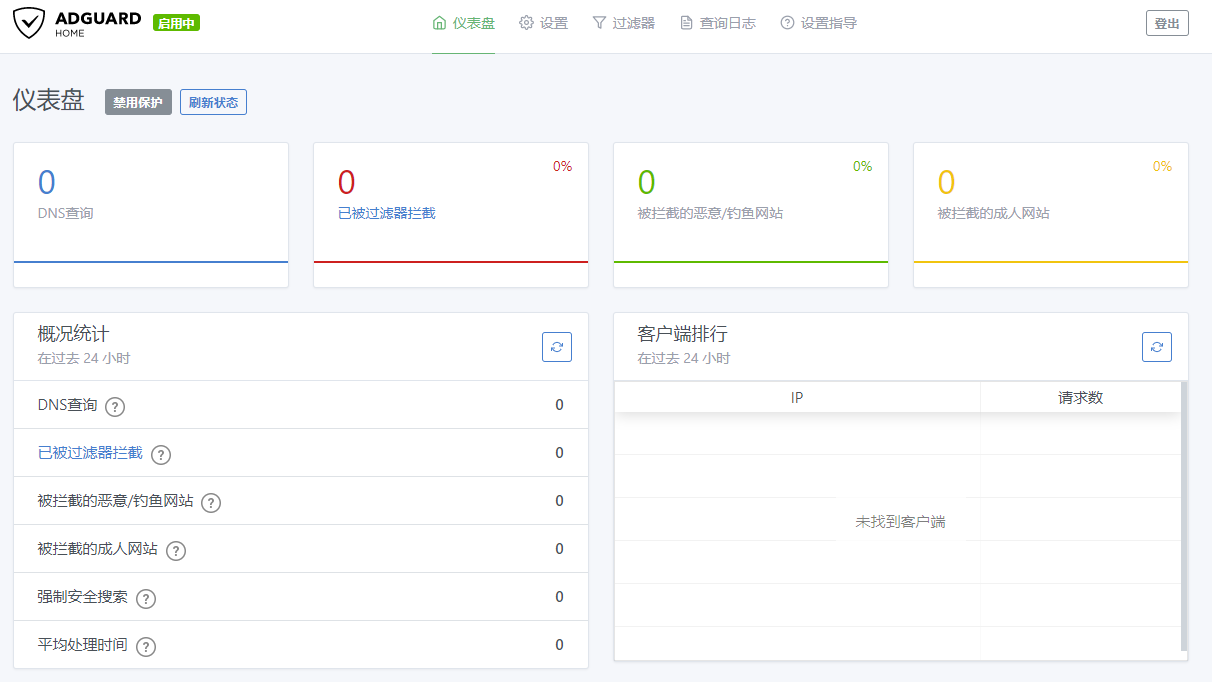Open the 设置 settings menu
1212x682 pixels.
click(x=543, y=23)
